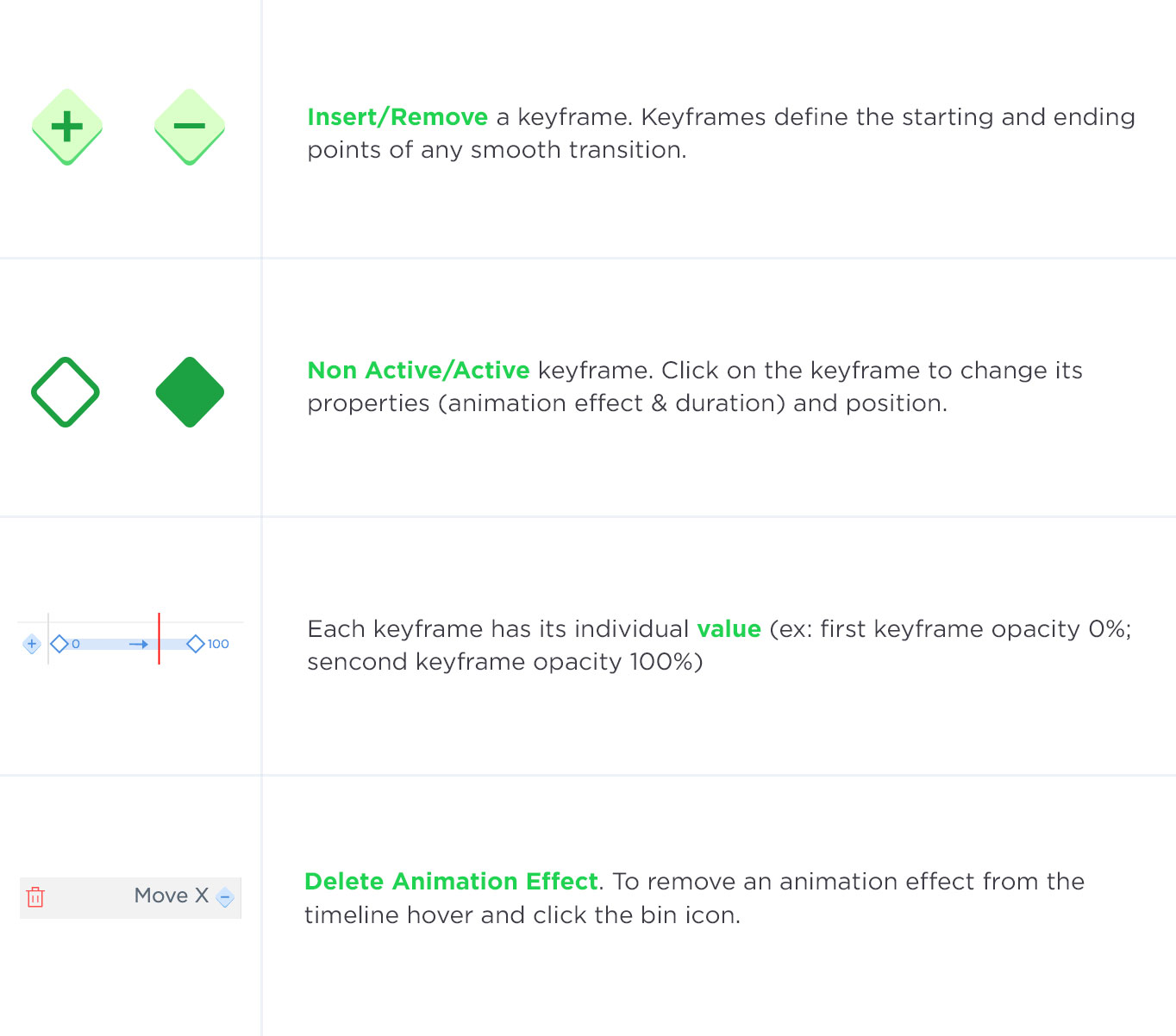Select the solid active green keyframe diamond
The width and height of the screenshot is (1176, 1036).
click(x=190, y=392)
